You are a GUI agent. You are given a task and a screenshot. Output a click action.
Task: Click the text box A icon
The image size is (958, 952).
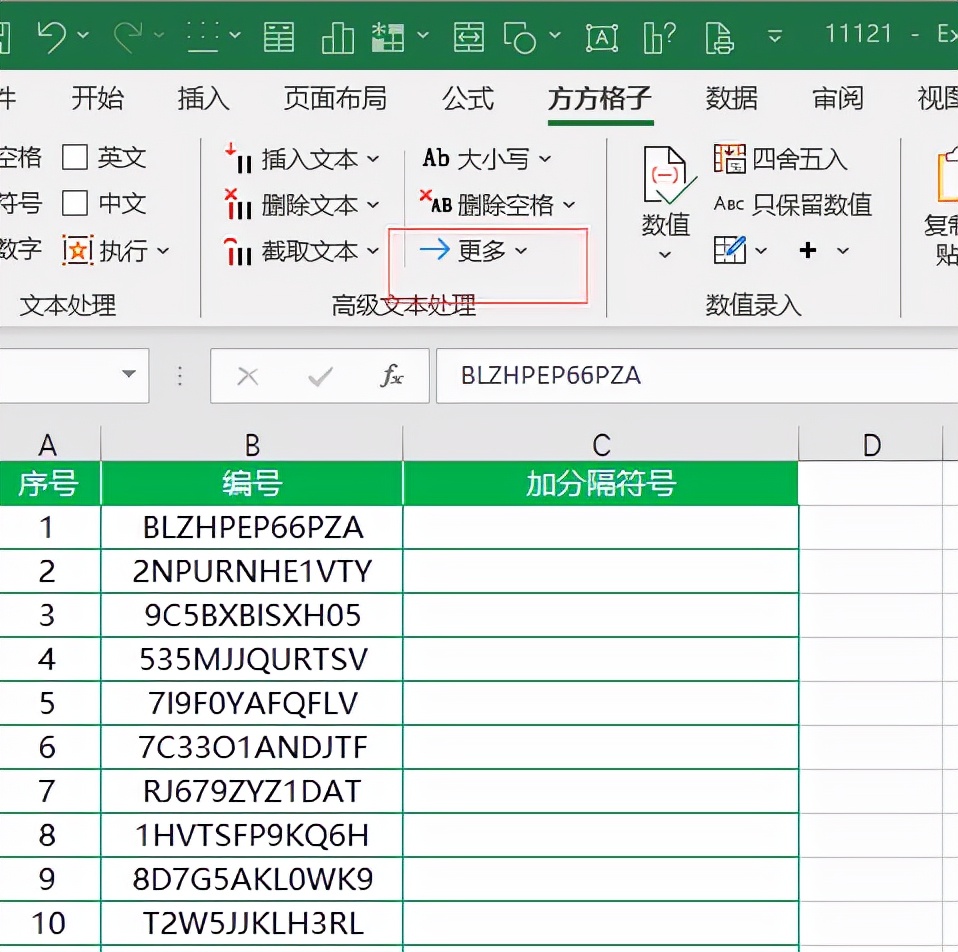602,38
